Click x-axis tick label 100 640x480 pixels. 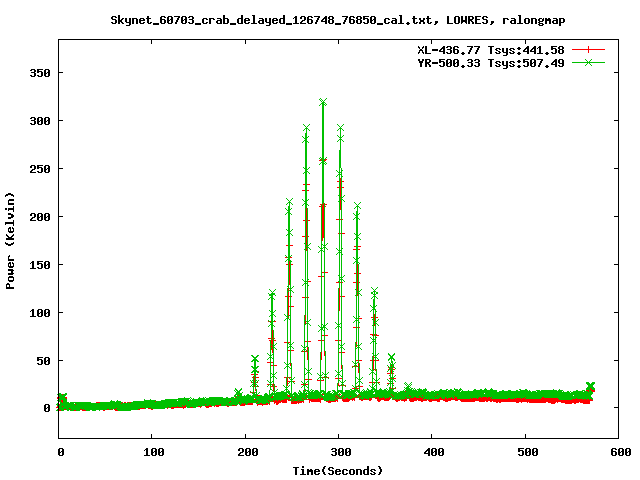[153, 452]
